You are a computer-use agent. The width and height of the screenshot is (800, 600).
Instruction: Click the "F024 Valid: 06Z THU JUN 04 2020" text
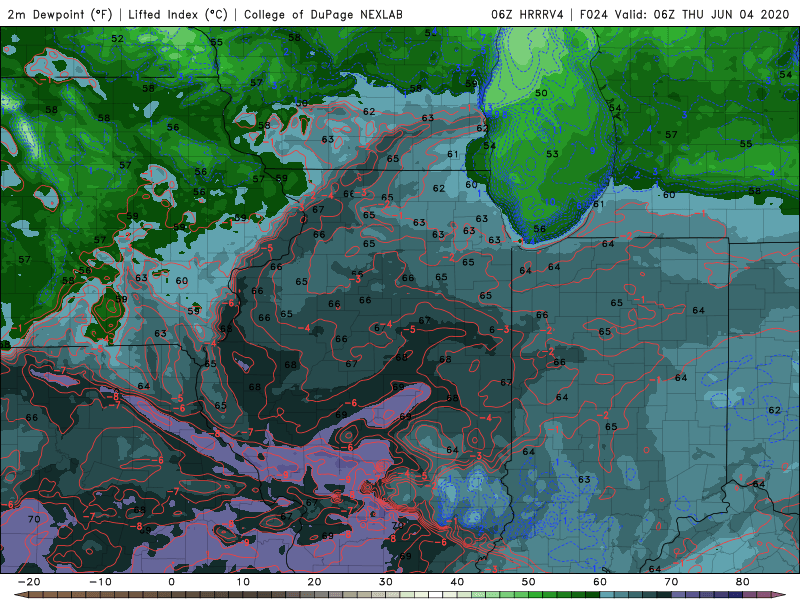tap(685, 14)
